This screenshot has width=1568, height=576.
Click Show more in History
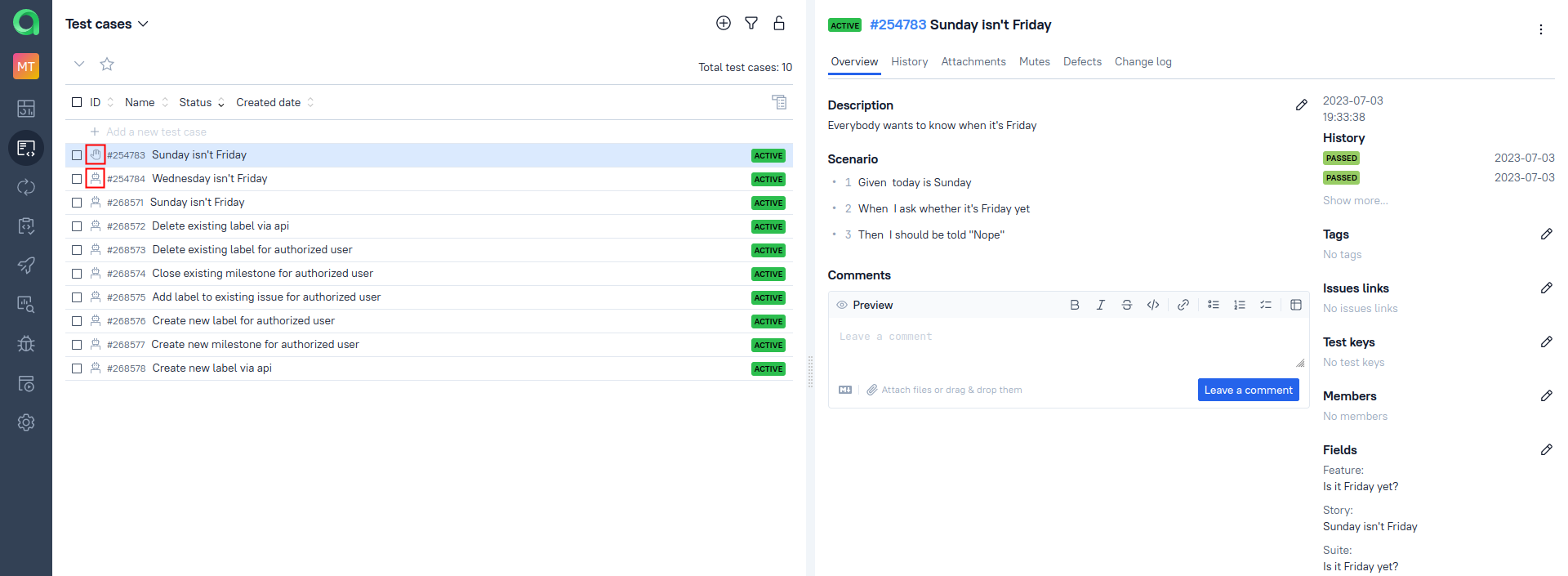click(1356, 200)
